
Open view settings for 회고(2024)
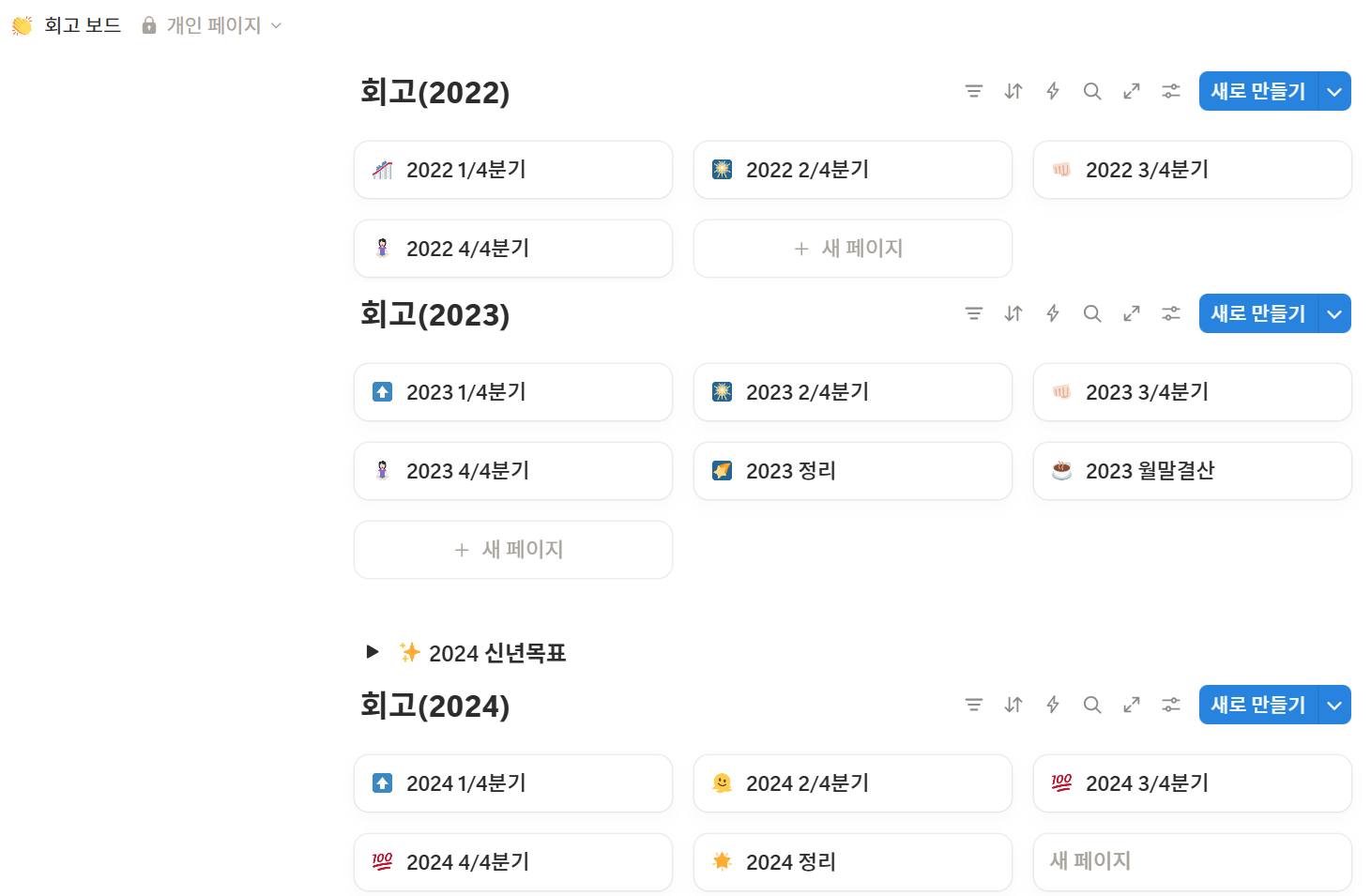[x=1170, y=705]
